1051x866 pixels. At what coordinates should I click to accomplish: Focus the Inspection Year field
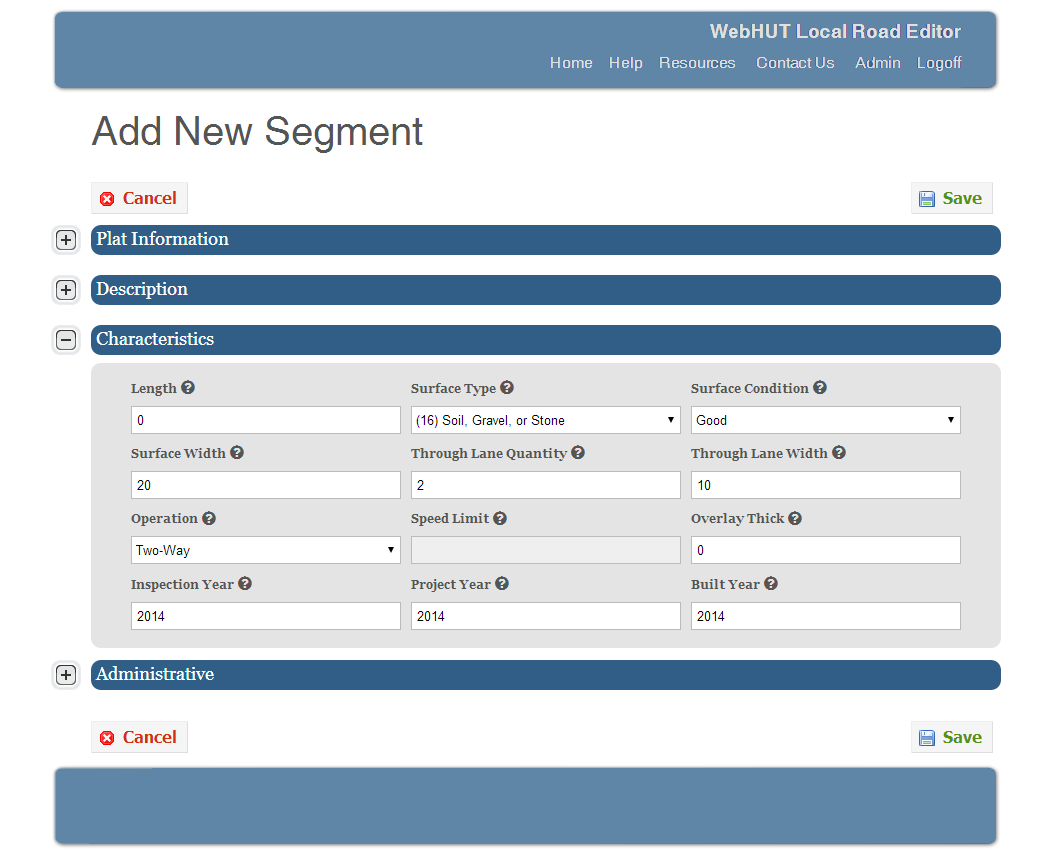pyautogui.click(x=265, y=615)
